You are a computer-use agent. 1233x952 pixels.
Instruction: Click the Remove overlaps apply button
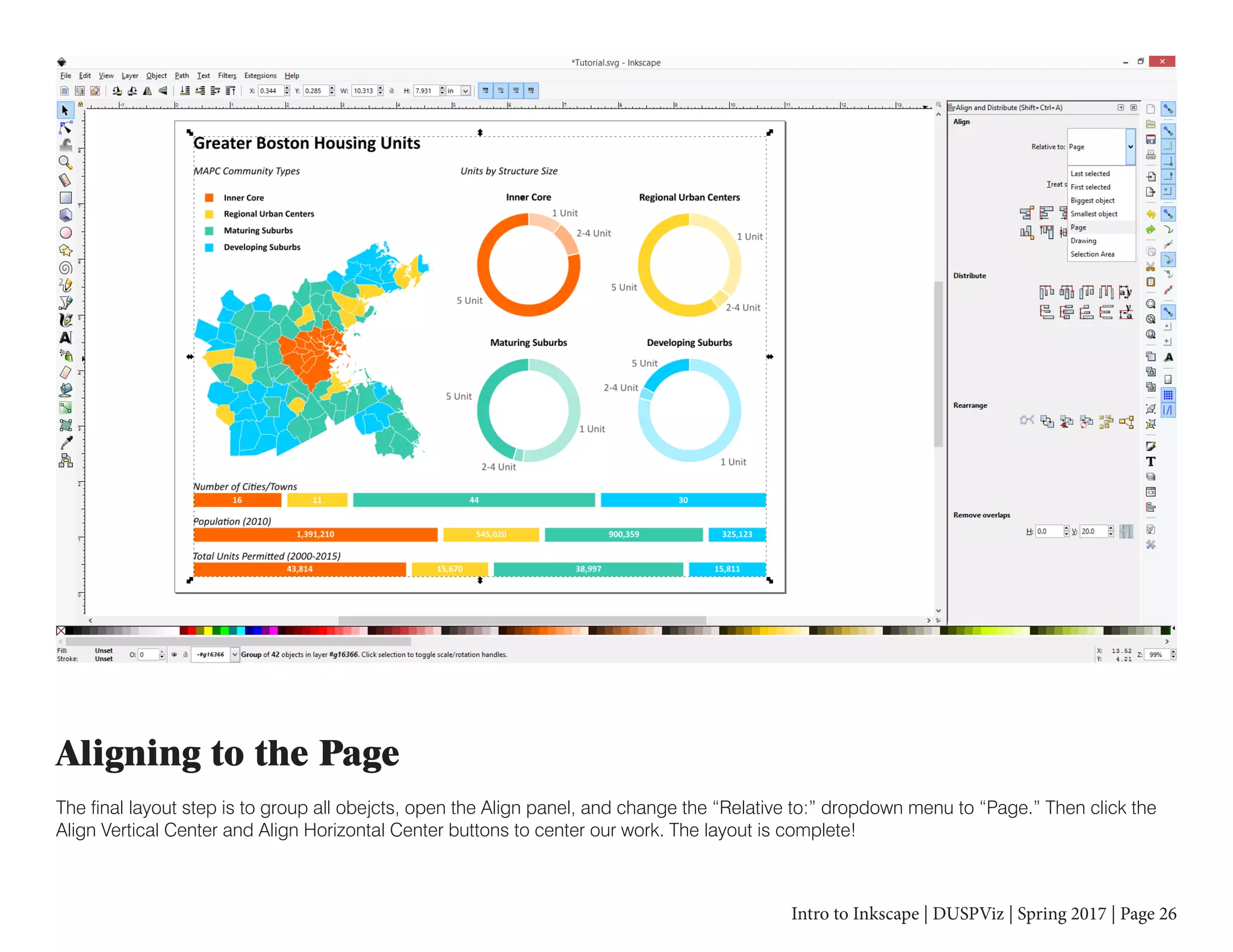pos(1126,531)
